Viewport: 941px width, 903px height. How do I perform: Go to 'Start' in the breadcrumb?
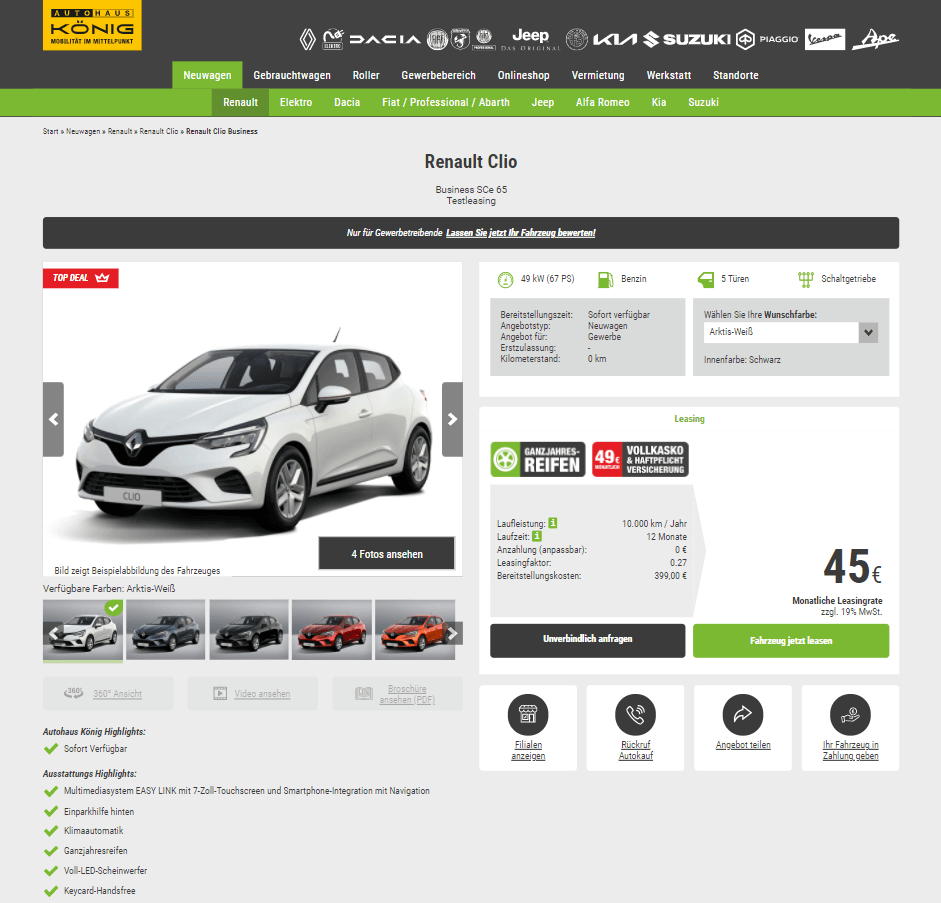click(x=50, y=131)
